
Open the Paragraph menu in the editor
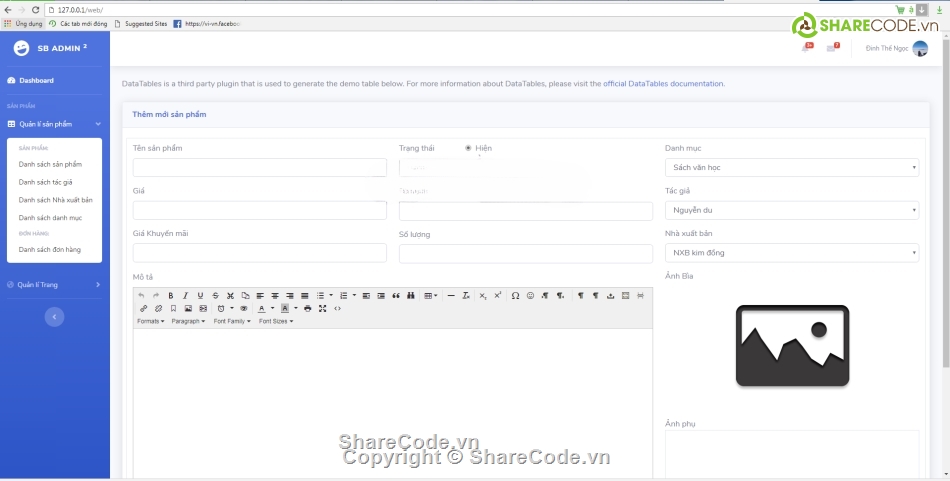click(188, 321)
